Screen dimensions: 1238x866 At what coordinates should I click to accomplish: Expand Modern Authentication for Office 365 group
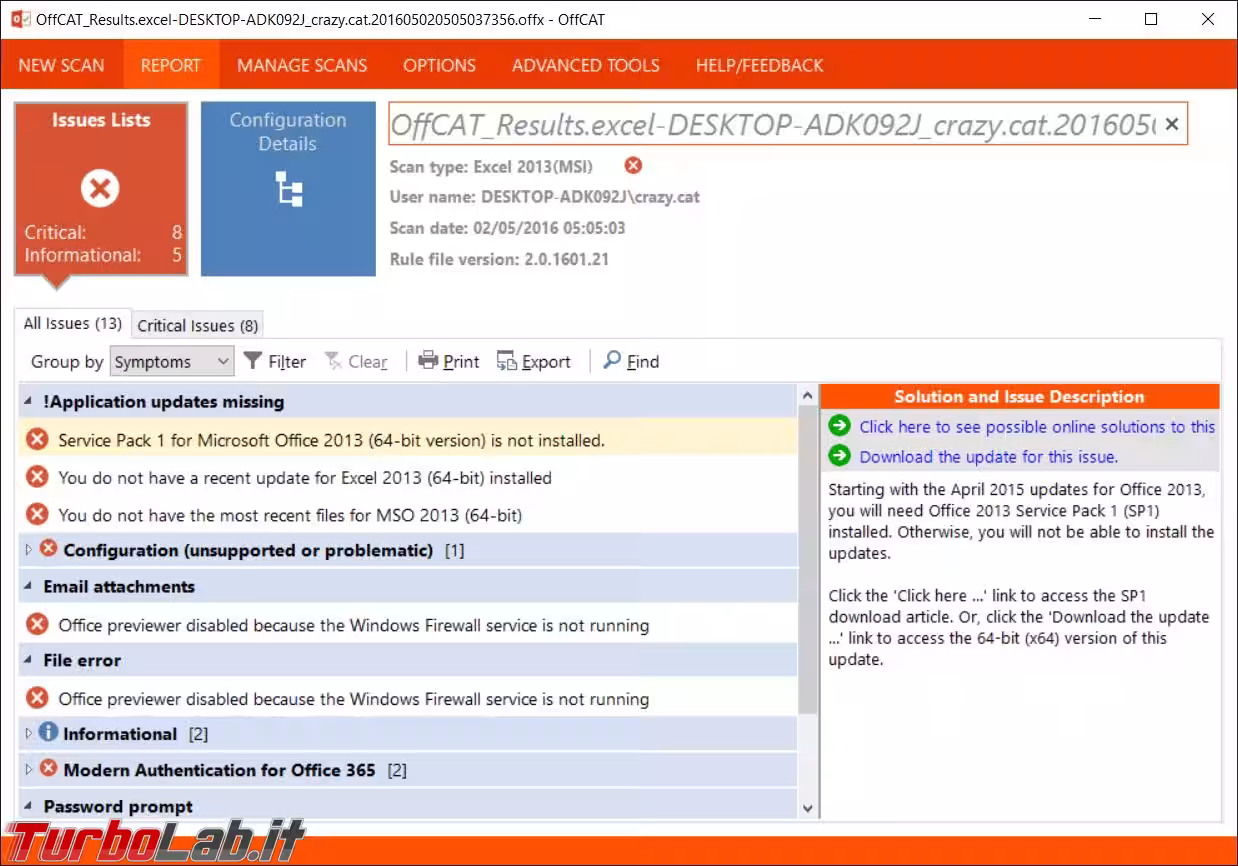coord(29,770)
